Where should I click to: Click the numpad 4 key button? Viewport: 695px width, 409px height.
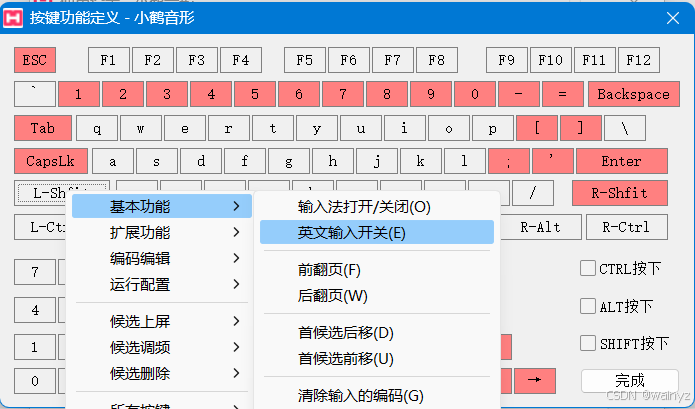point(35,310)
